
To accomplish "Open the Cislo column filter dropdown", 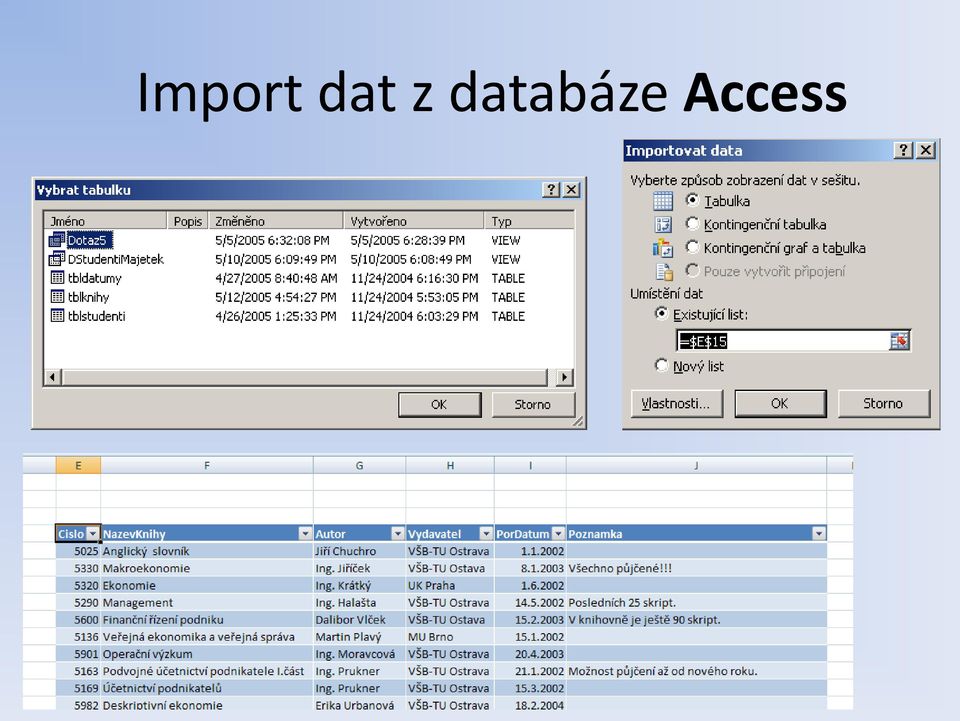I will coord(92,534).
